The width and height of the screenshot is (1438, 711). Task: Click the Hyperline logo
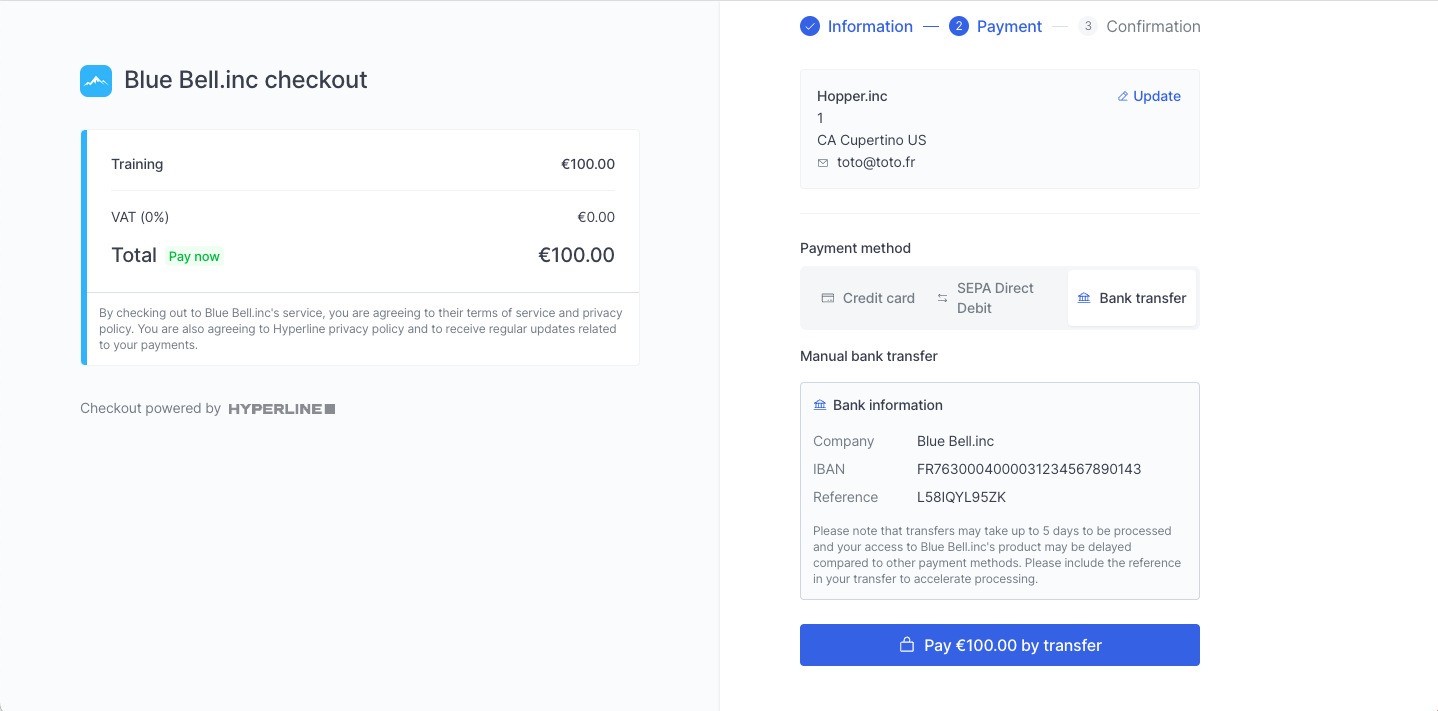pyautogui.click(x=282, y=409)
